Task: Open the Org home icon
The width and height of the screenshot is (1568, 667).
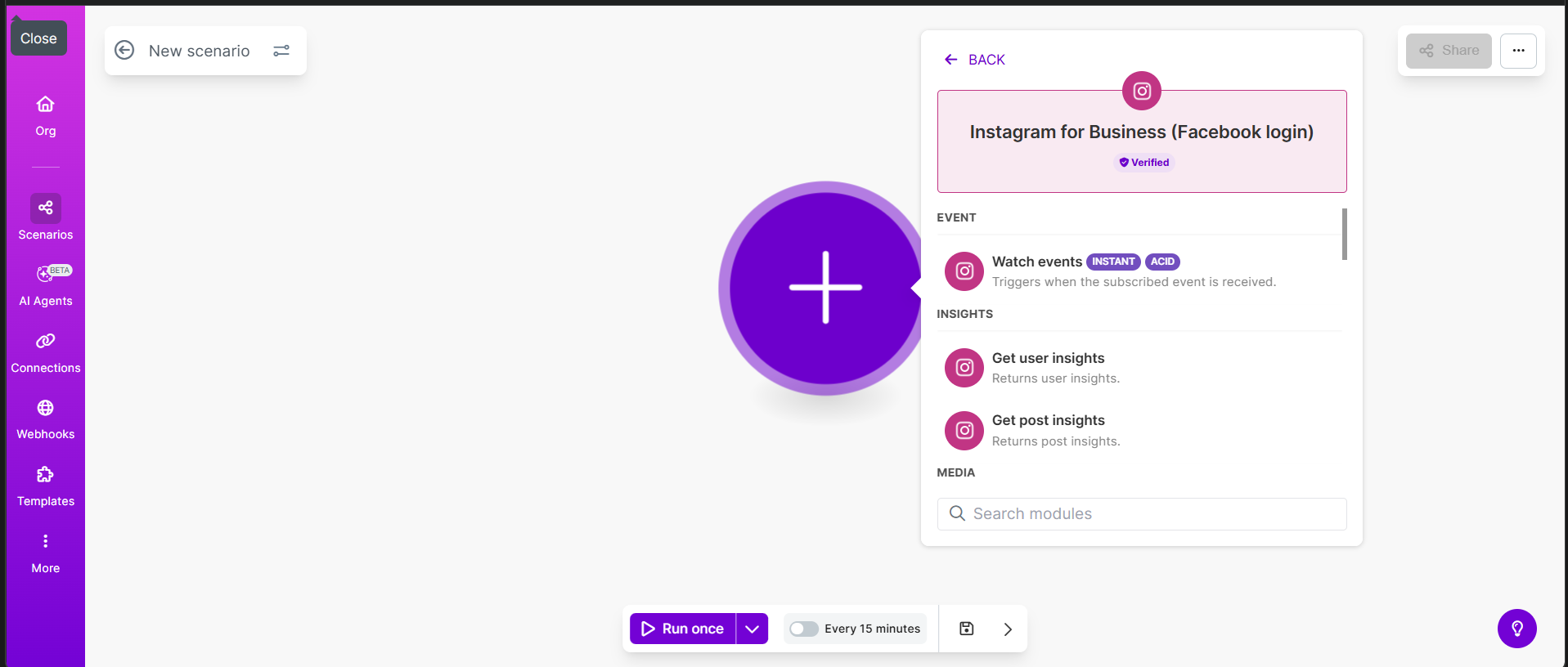Action: 46,105
